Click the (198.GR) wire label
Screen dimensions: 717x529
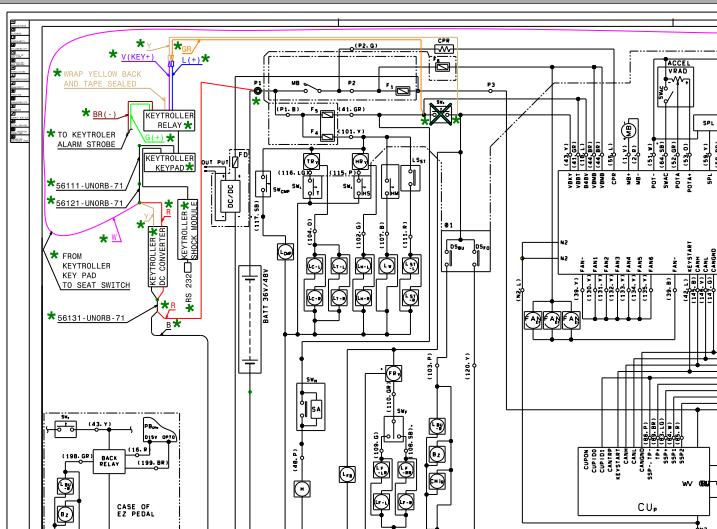tap(78, 456)
